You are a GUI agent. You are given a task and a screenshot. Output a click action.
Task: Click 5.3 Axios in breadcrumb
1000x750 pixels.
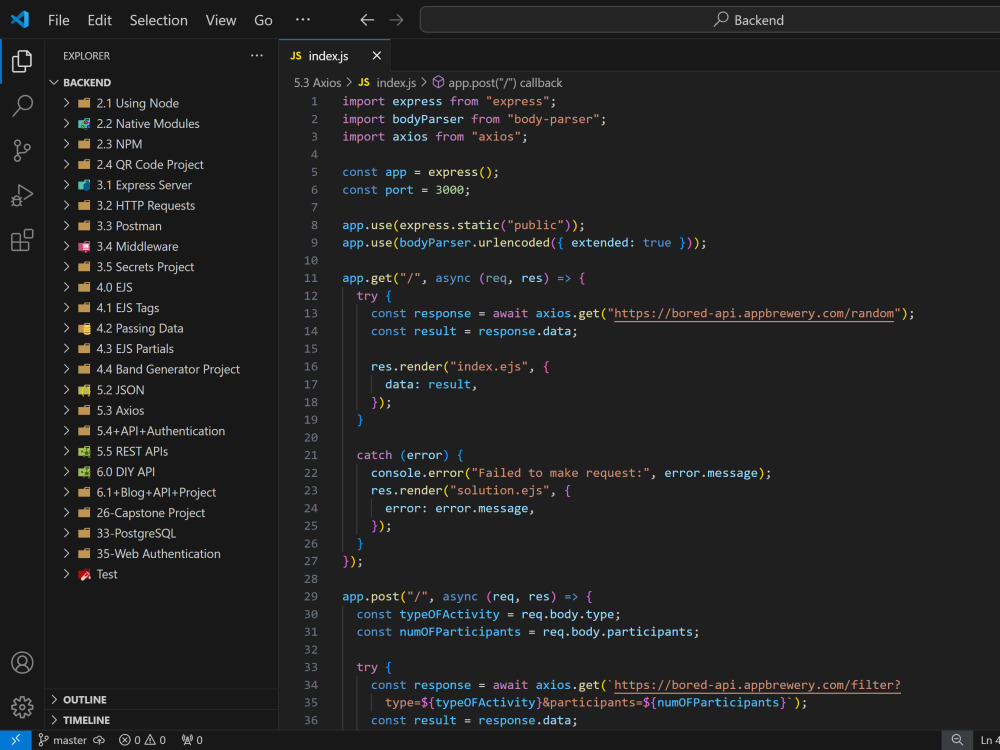pyautogui.click(x=318, y=82)
